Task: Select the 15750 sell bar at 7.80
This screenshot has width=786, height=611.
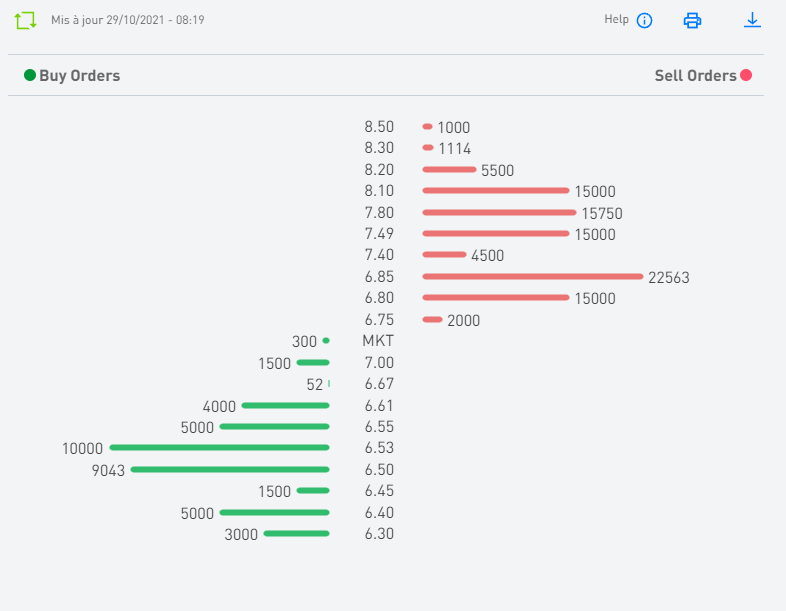Action: point(499,213)
